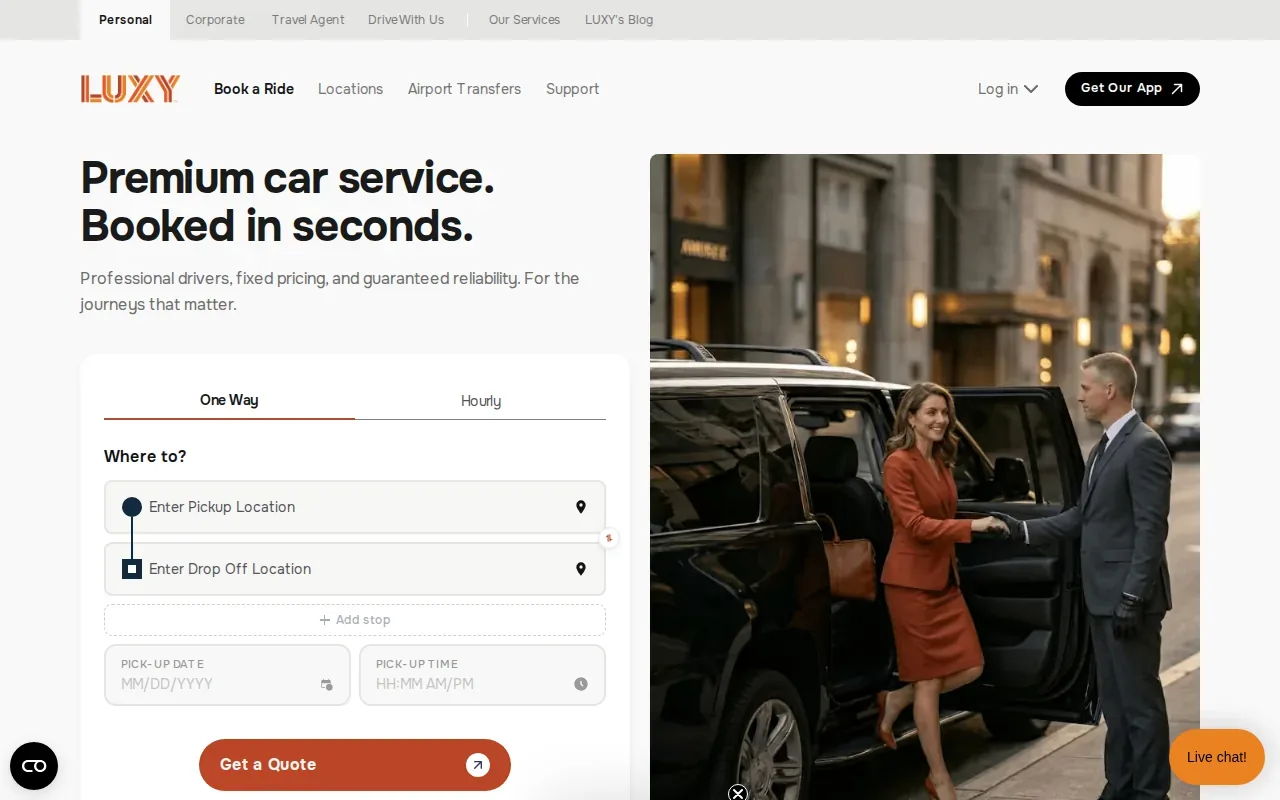The width and height of the screenshot is (1280, 800).
Task: Focus the Enter Pickup Location field
Action: 355,507
